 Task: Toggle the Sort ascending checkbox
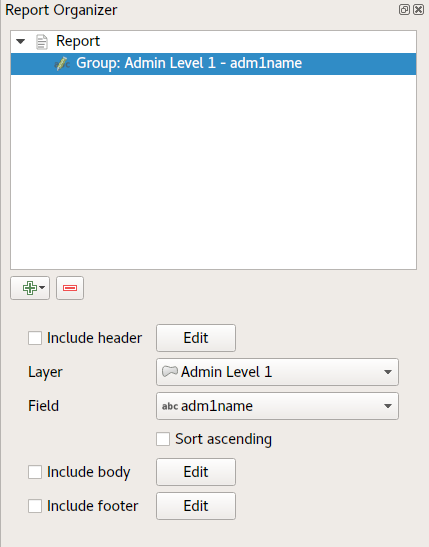[x=163, y=439]
